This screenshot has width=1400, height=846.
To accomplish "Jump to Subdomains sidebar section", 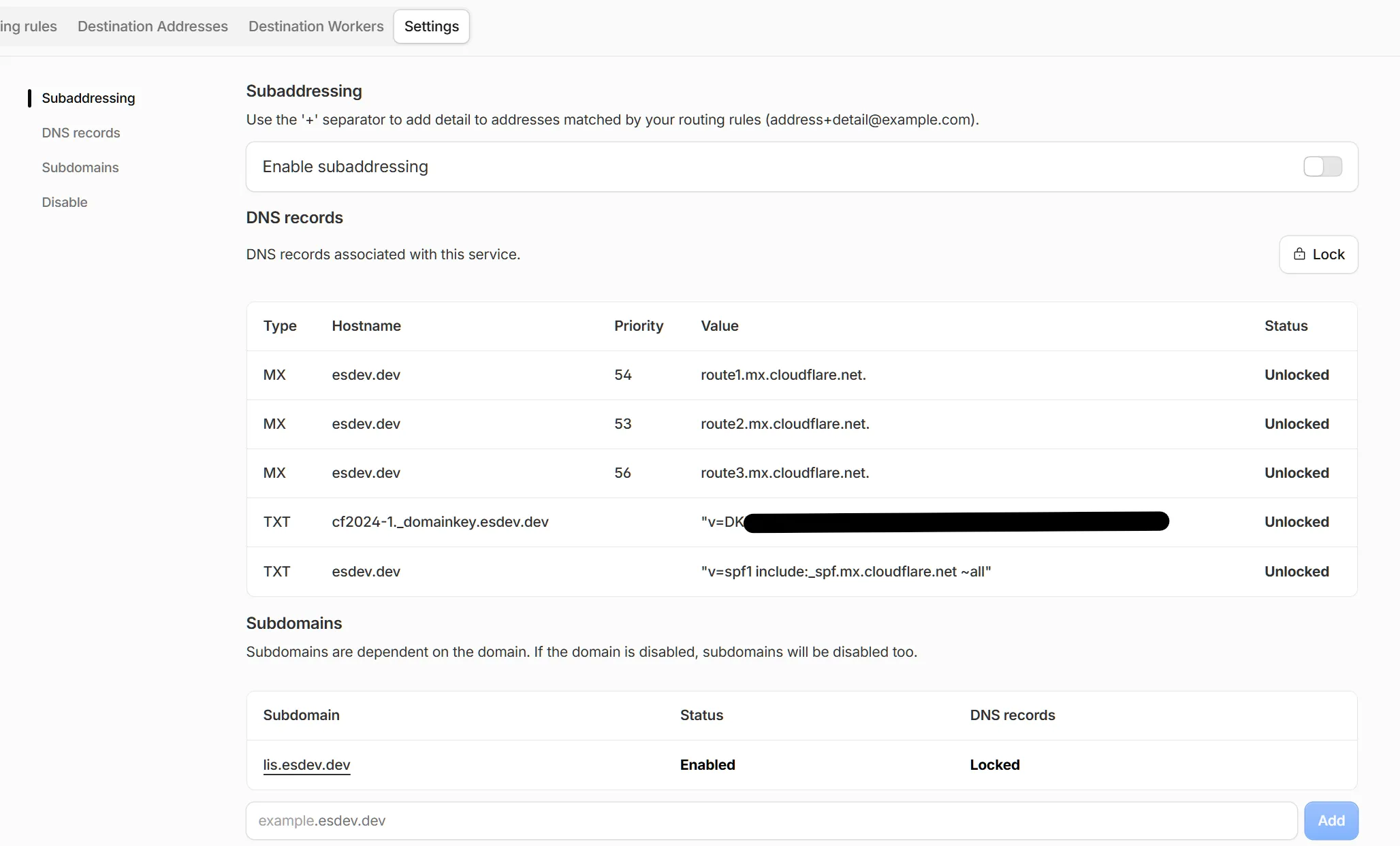I will (x=80, y=167).
